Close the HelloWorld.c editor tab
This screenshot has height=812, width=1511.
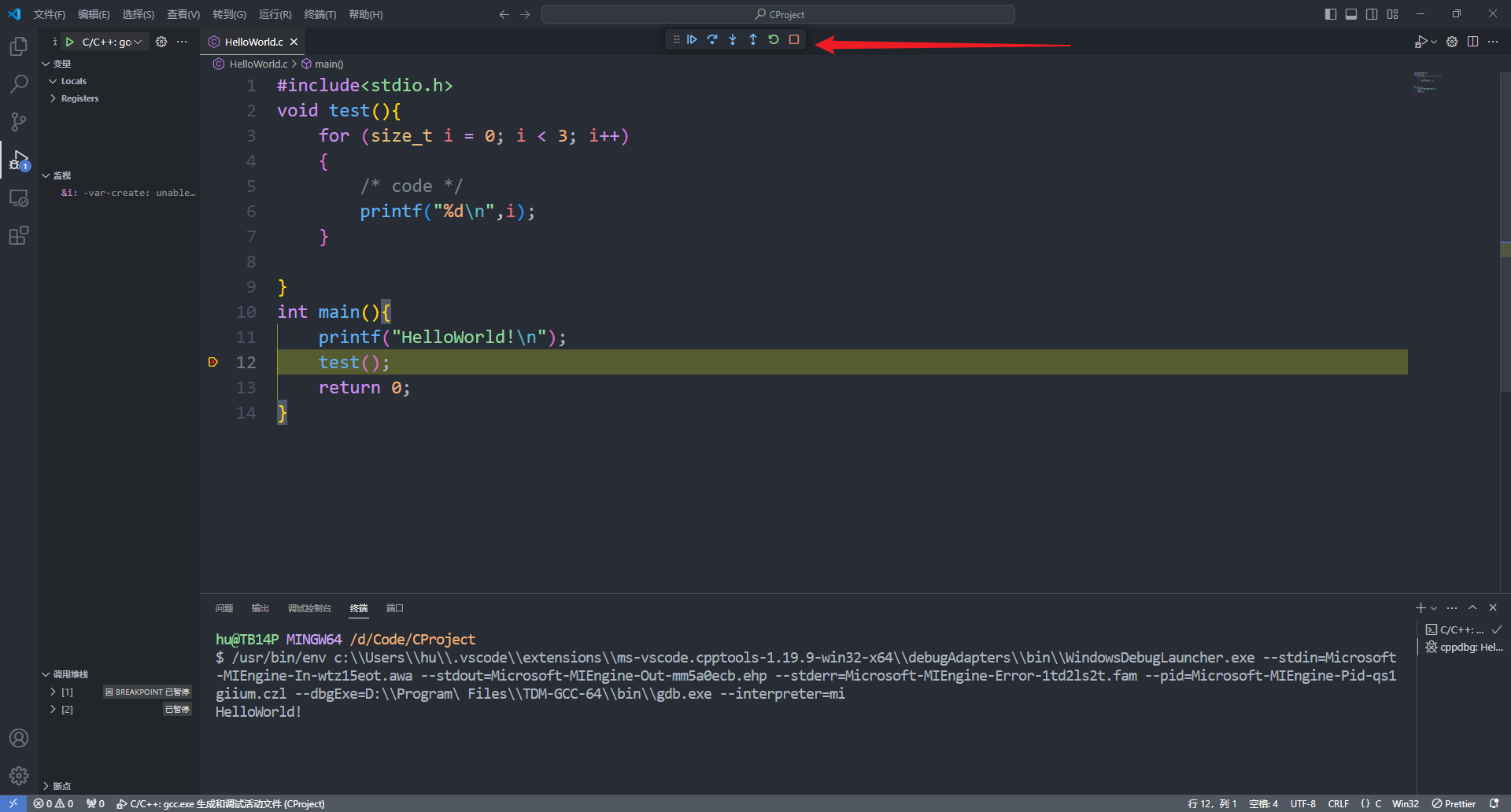pyautogui.click(x=294, y=42)
